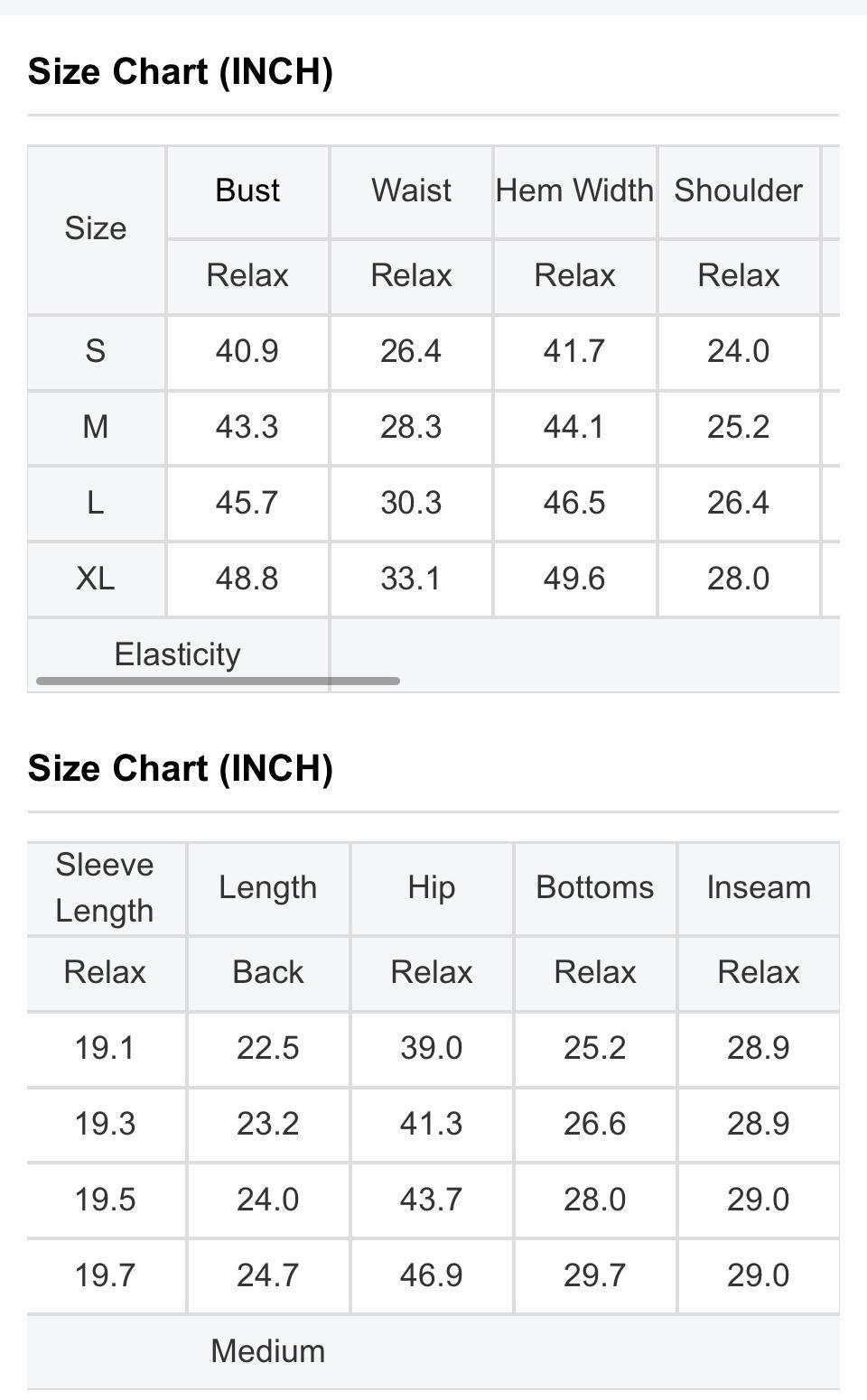This screenshot has height=1400, width=867.
Task: Click the Bust column header
Action: click(247, 191)
